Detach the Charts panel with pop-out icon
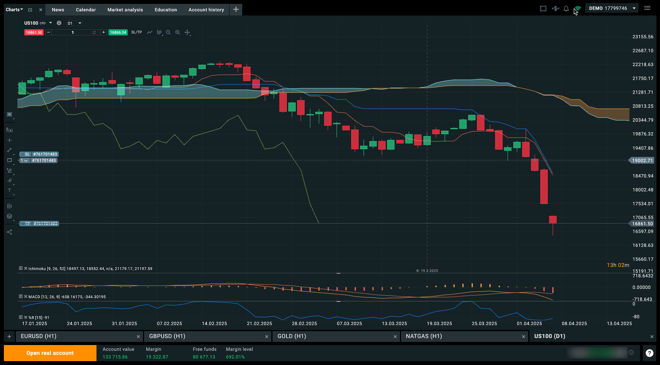The image size is (660, 365). [x=30, y=10]
